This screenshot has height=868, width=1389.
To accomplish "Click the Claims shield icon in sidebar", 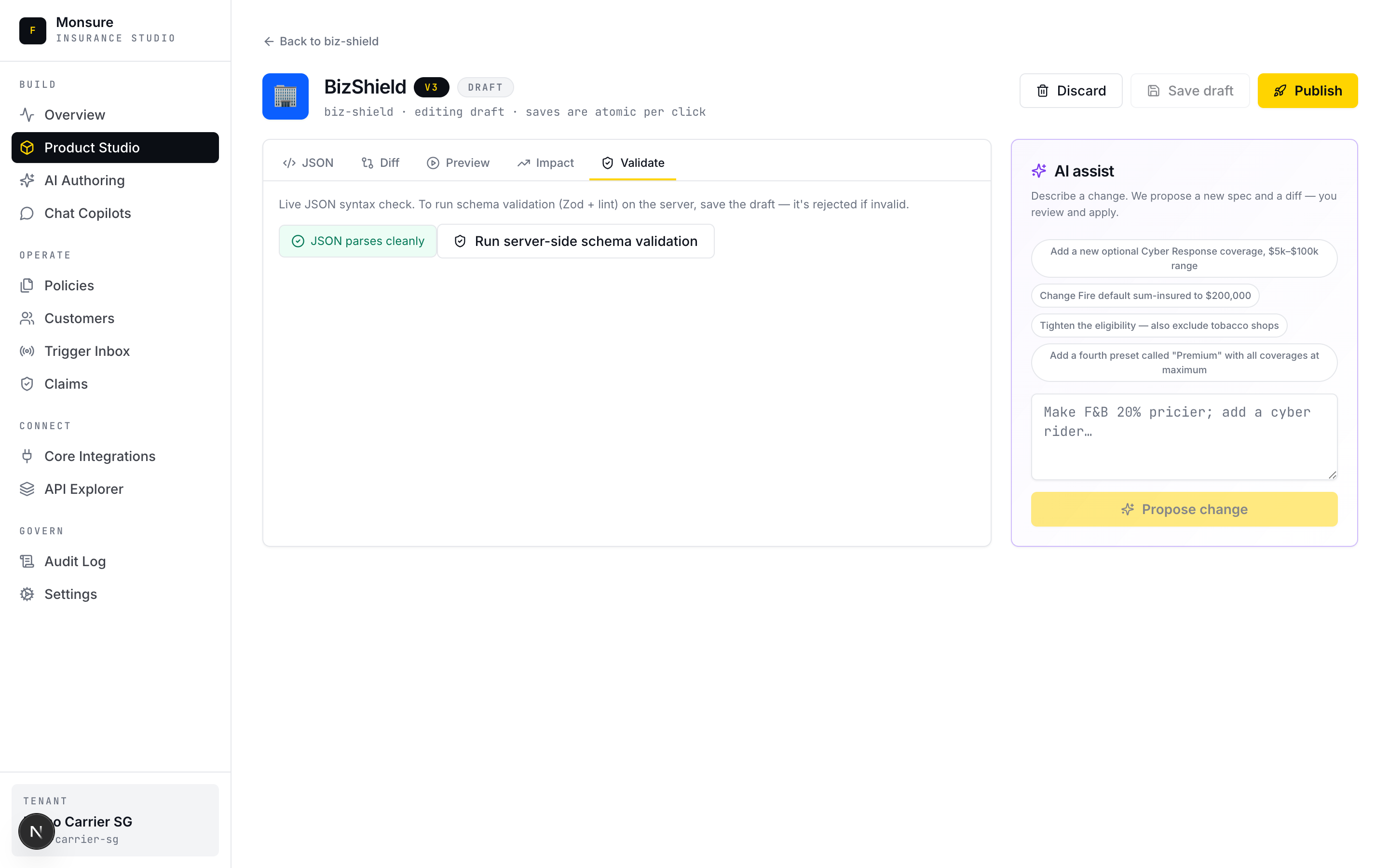I will point(27,383).
